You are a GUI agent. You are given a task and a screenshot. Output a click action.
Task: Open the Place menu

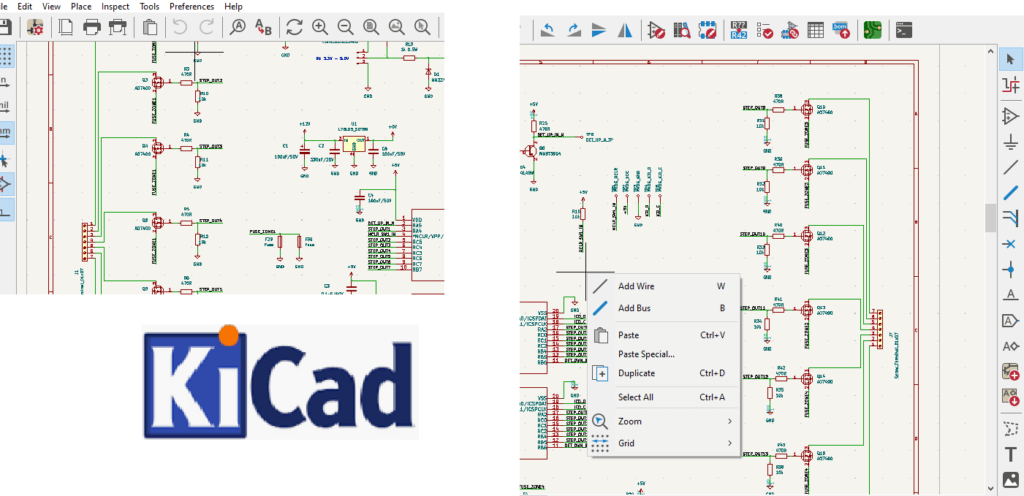(x=81, y=6)
